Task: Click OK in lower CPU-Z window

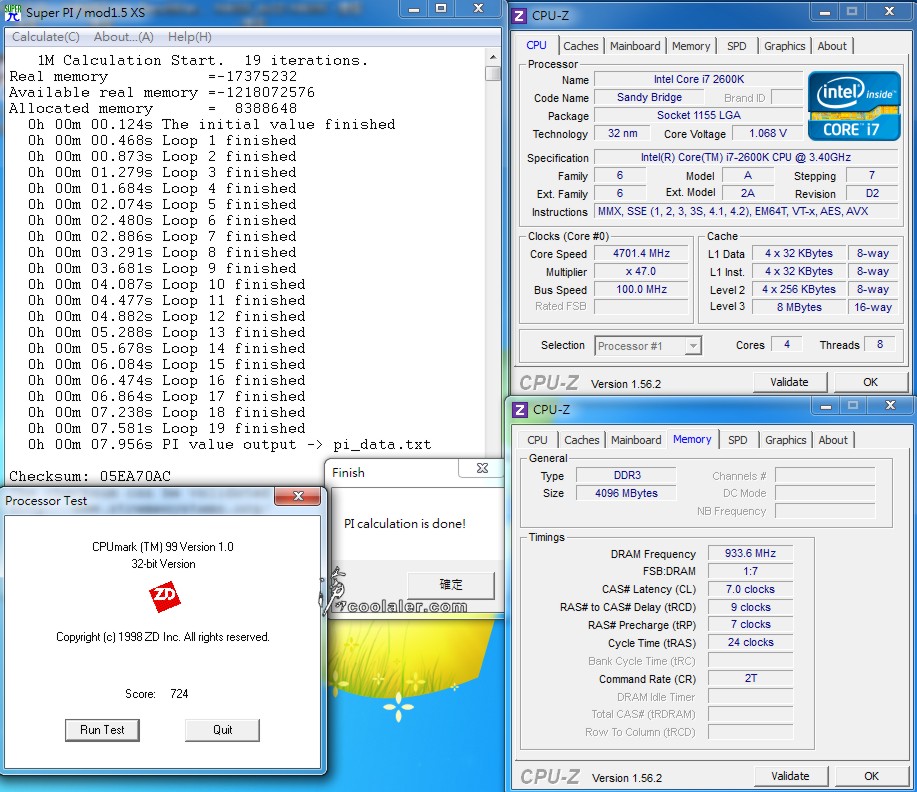Action: [871, 776]
